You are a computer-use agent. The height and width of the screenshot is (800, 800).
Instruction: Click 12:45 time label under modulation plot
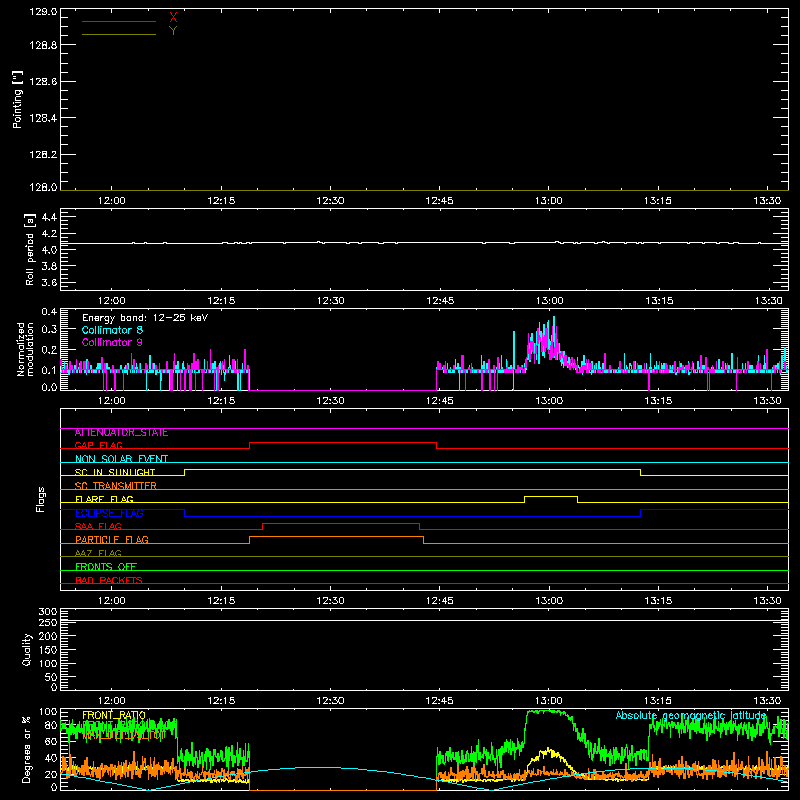(439, 401)
